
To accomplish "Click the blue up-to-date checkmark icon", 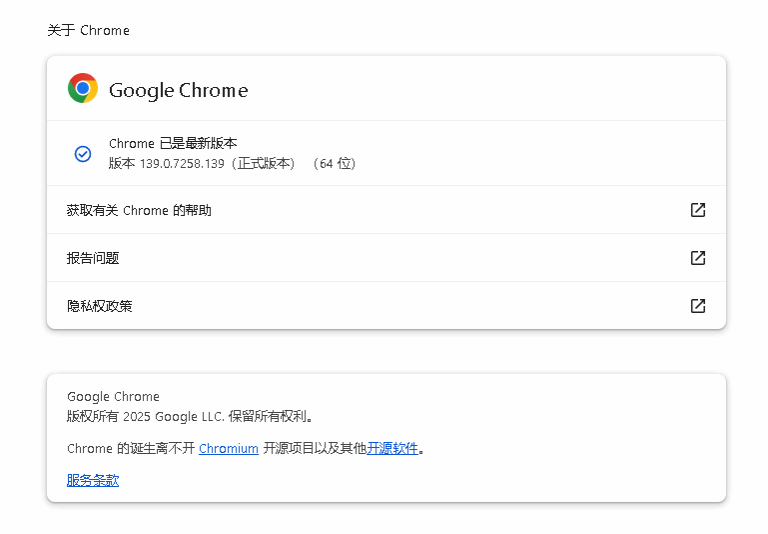I will click(83, 154).
